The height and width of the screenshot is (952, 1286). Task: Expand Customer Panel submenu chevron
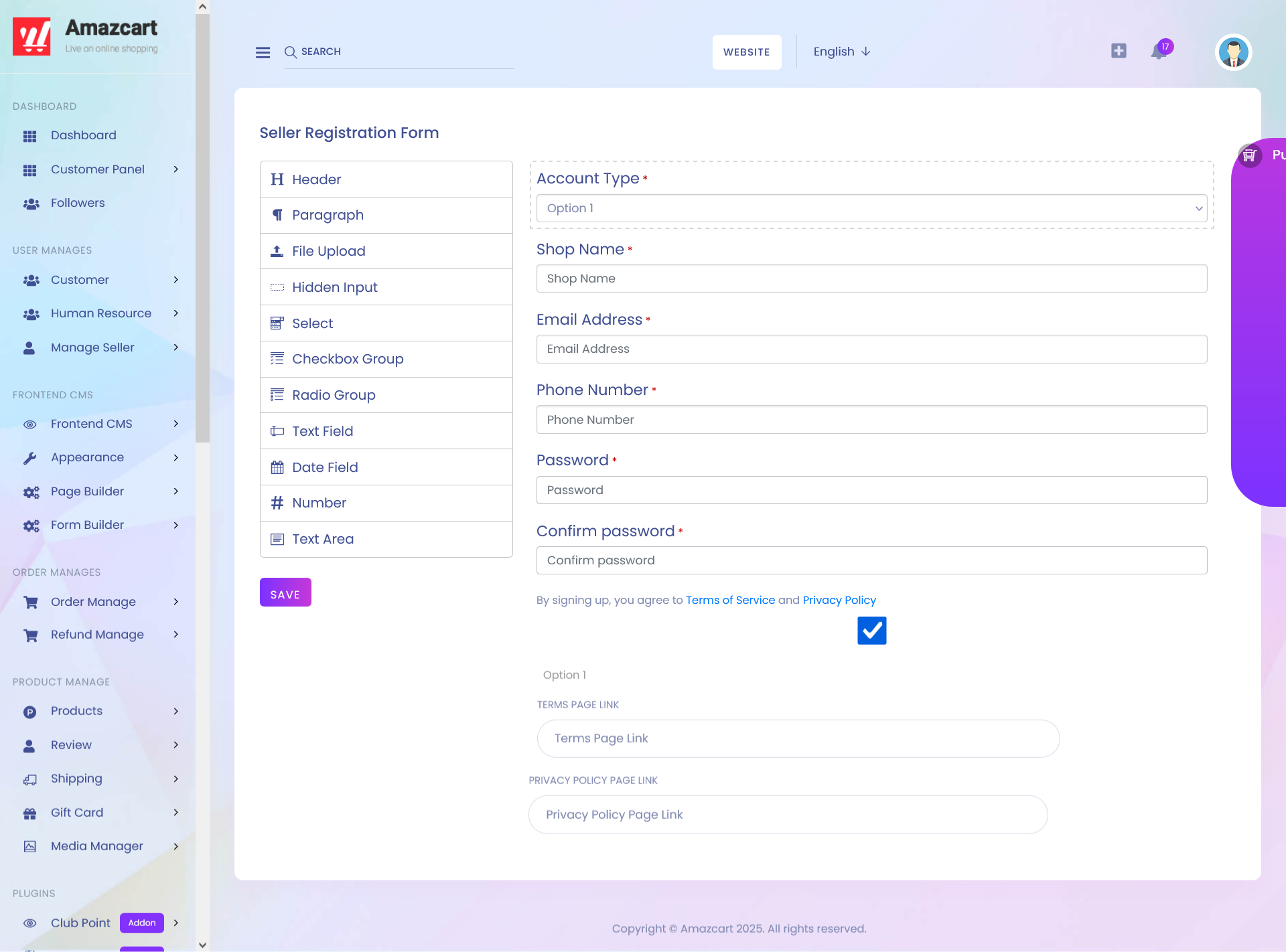[176, 169]
